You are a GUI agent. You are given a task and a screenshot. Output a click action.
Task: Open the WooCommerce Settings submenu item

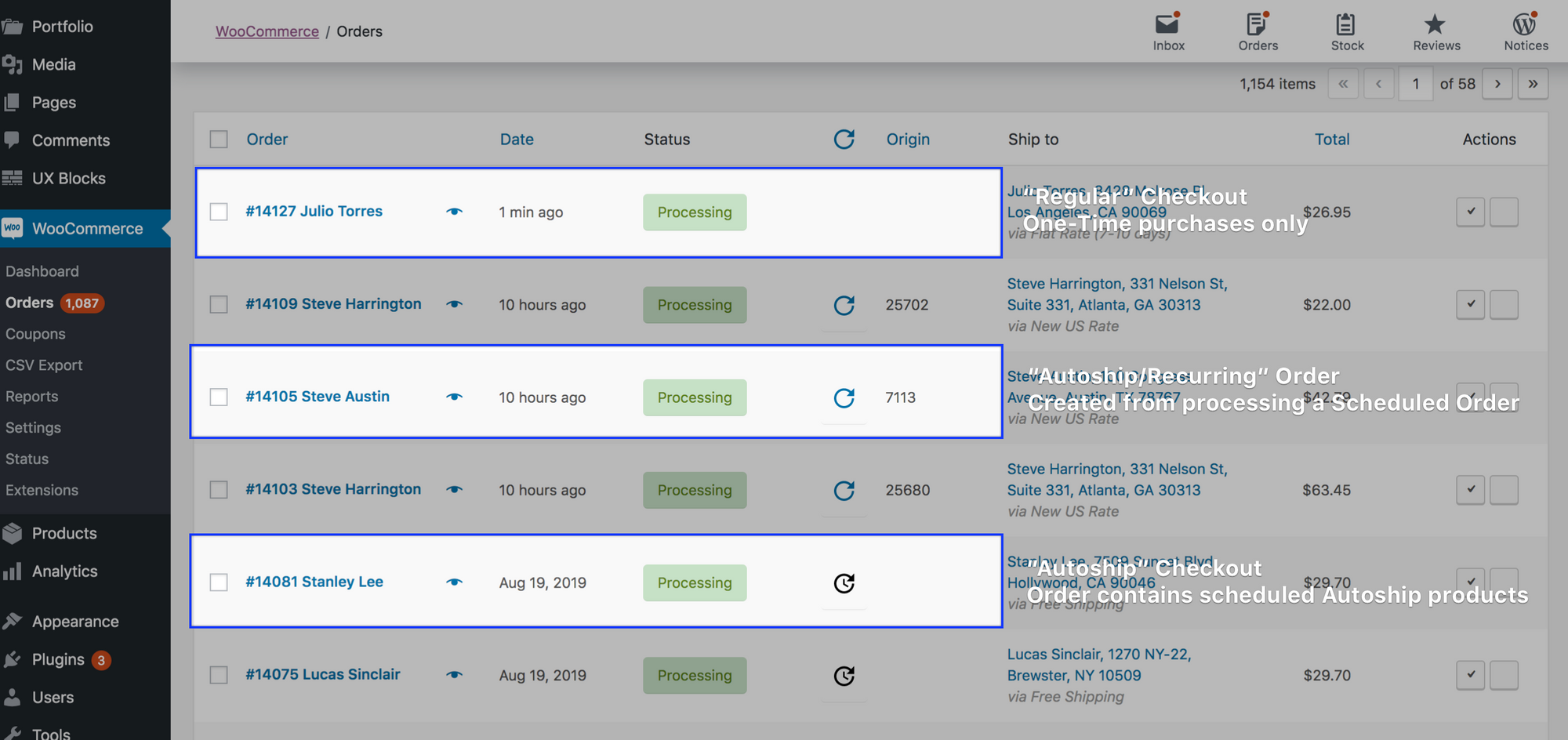click(x=33, y=428)
